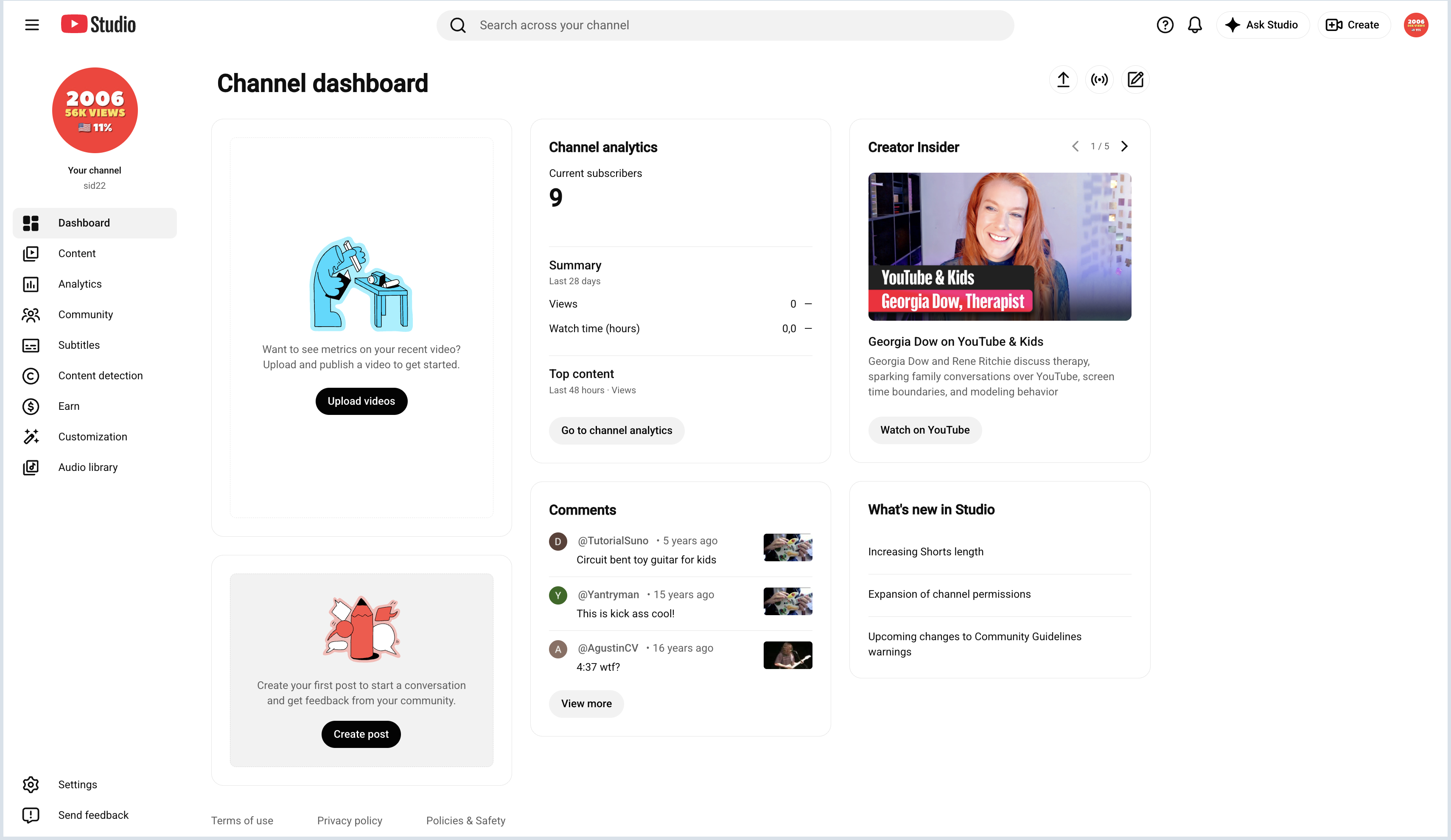This screenshot has width=1451, height=840.
Task: Open the Earn menu item
Action: pyautogui.click(x=95, y=406)
